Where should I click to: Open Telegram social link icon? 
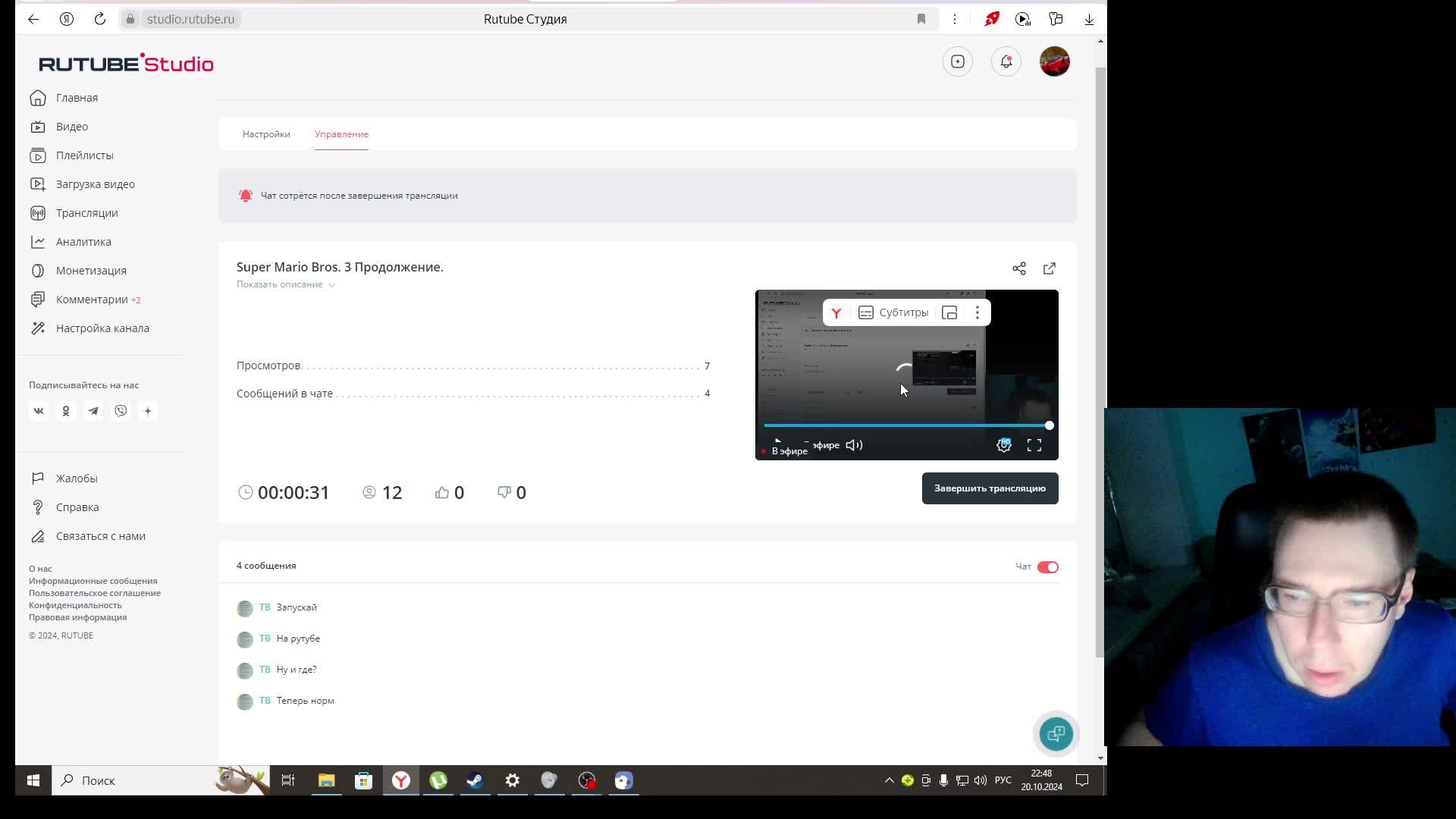click(x=93, y=411)
